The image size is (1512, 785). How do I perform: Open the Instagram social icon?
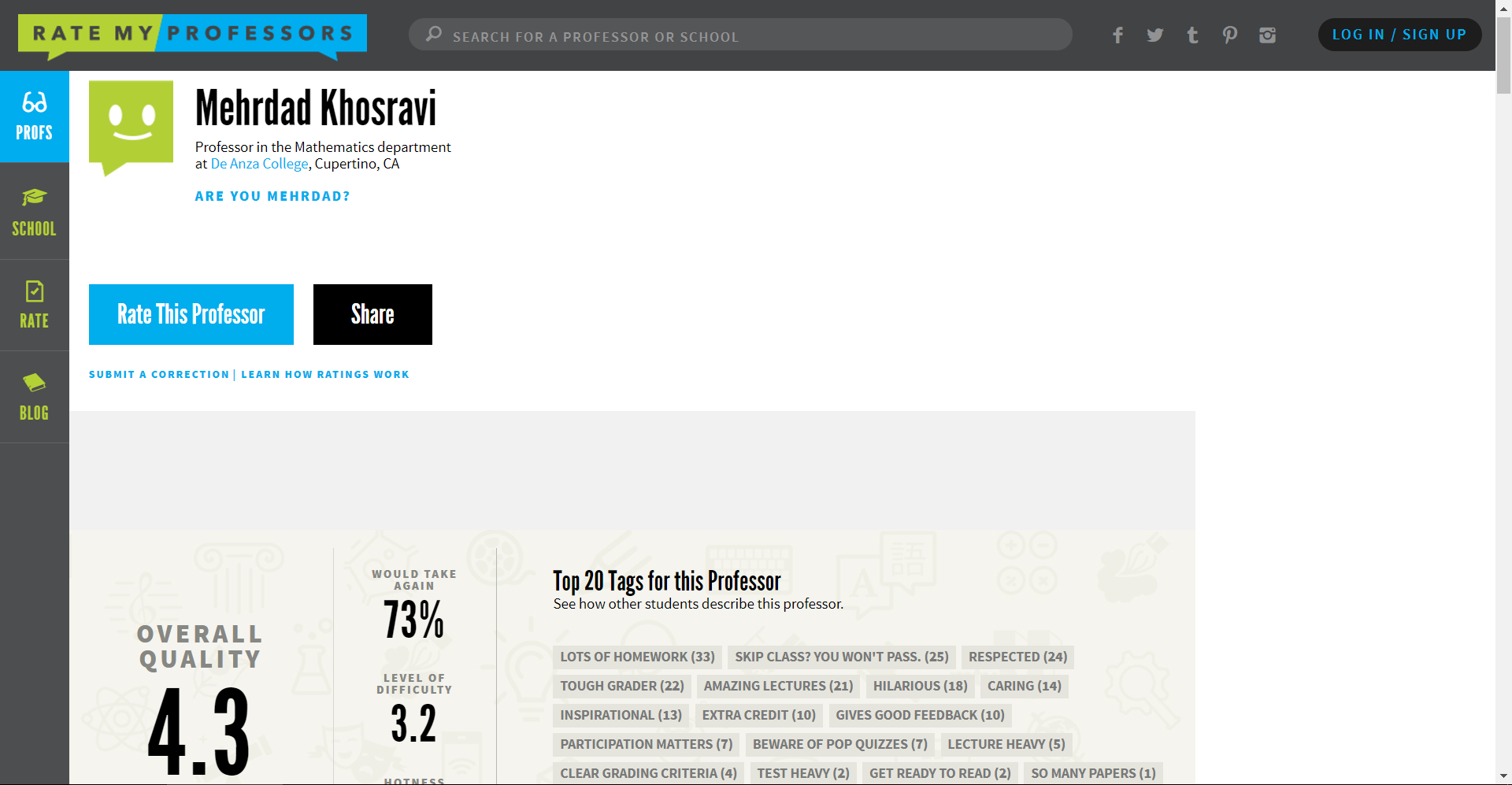click(x=1267, y=35)
